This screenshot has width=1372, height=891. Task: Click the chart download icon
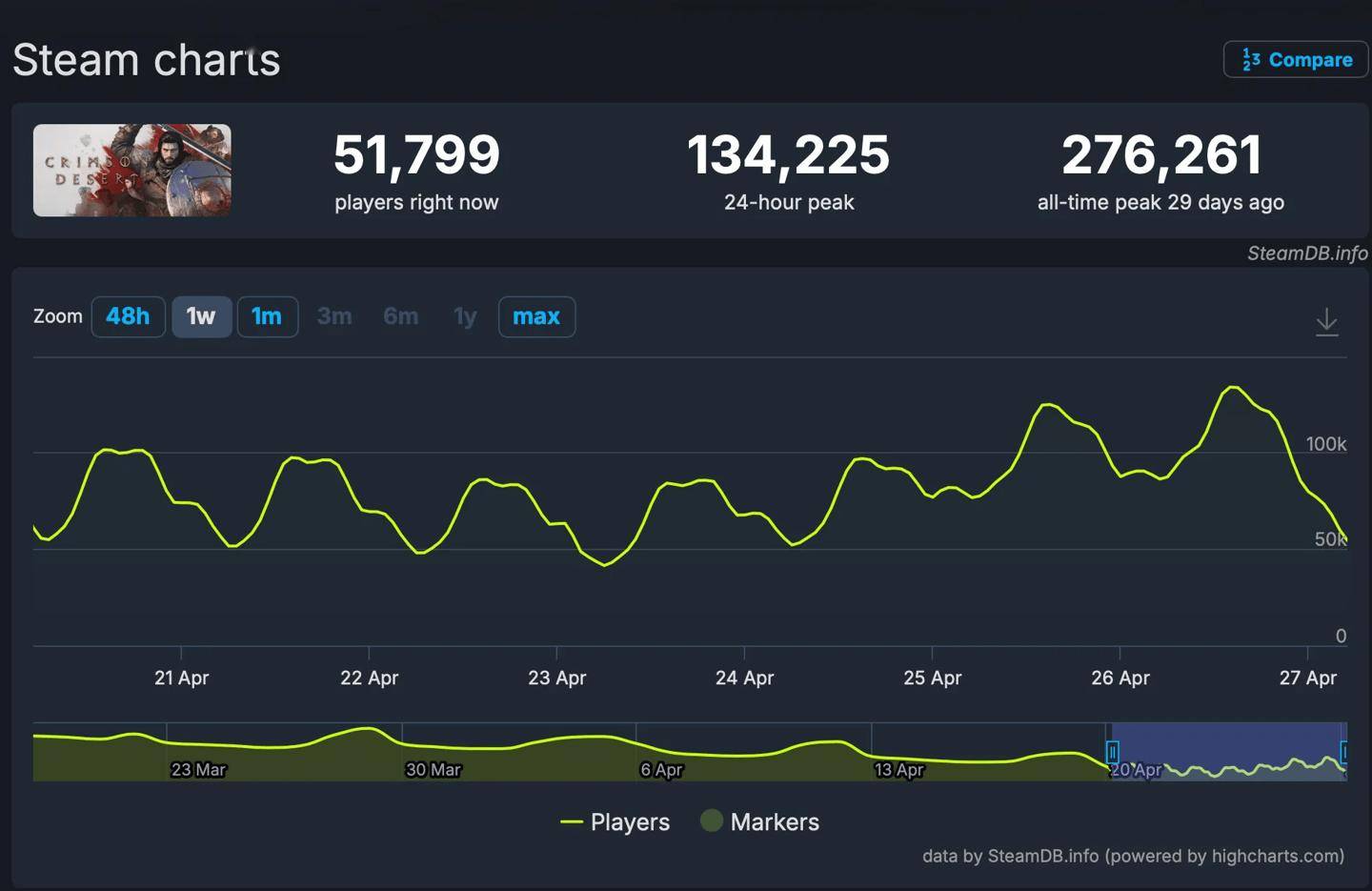1326,322
